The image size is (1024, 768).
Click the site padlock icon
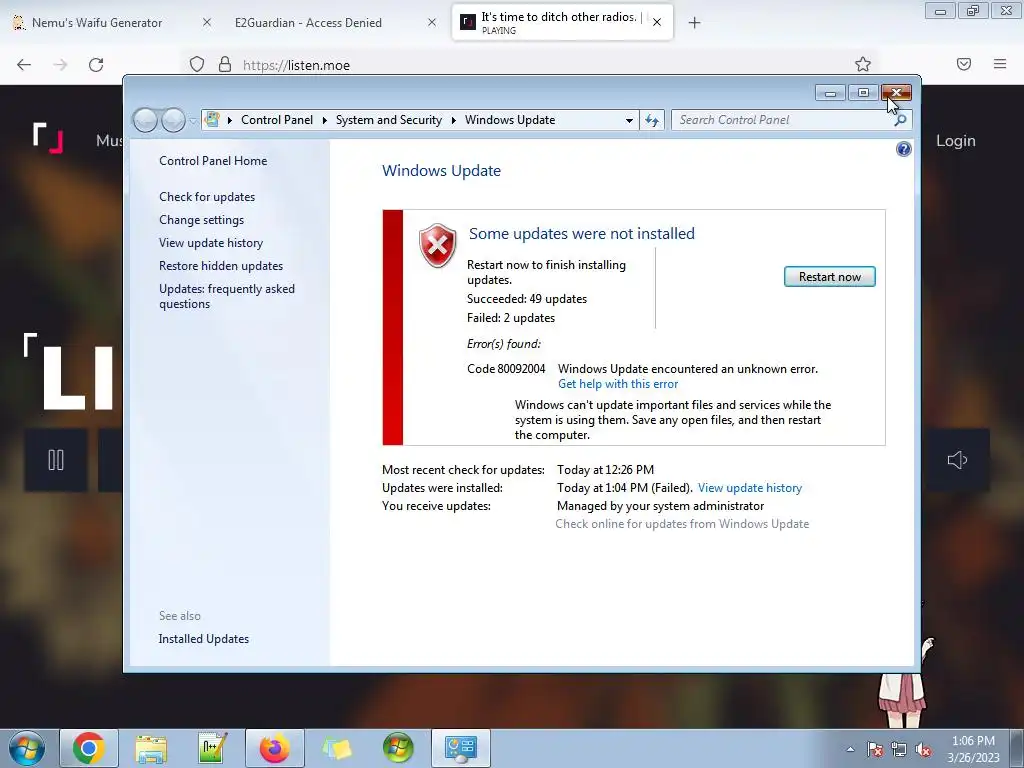coord(225,64)
